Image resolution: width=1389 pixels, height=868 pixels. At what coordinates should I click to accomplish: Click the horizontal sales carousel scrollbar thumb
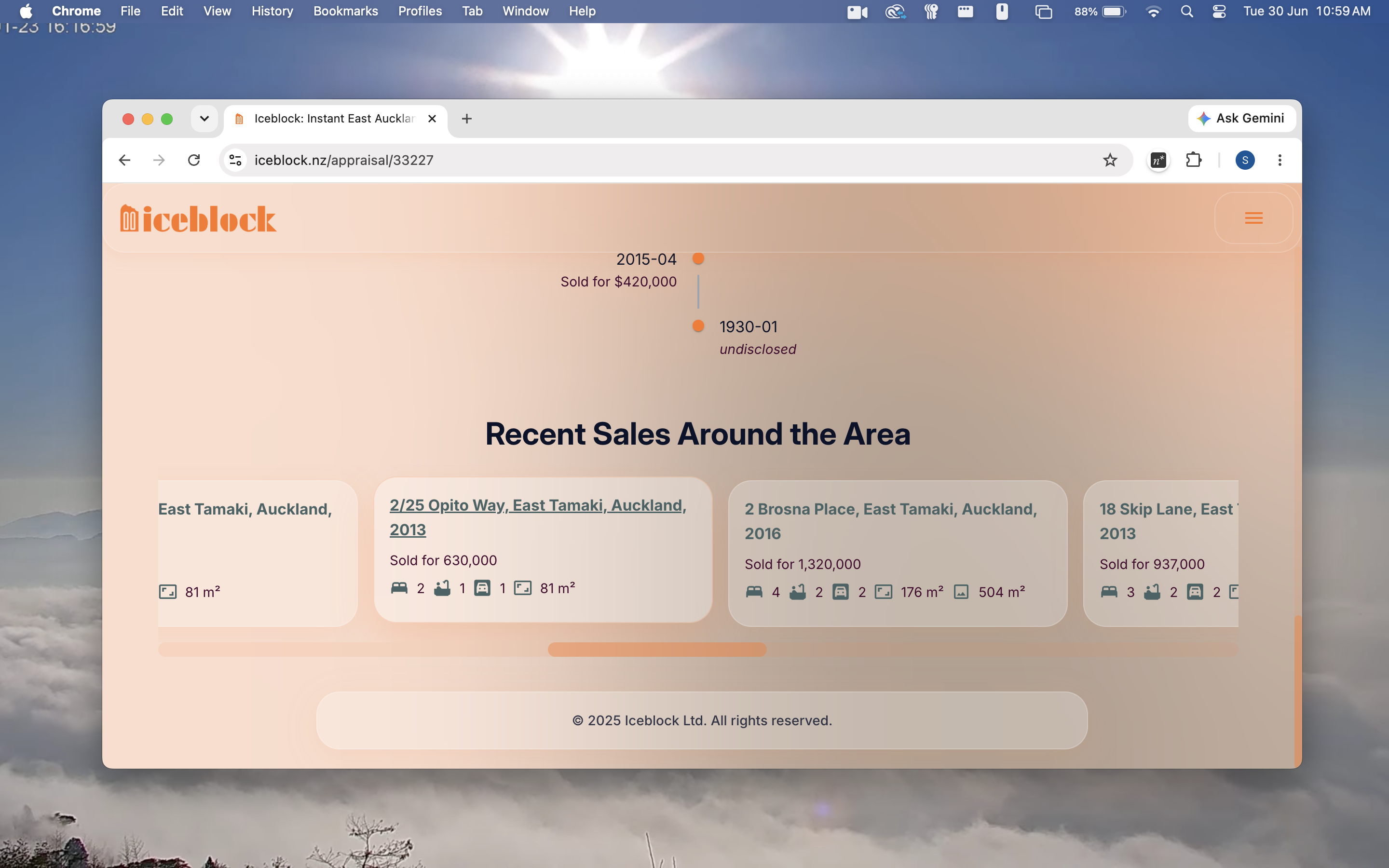(657, 649)
